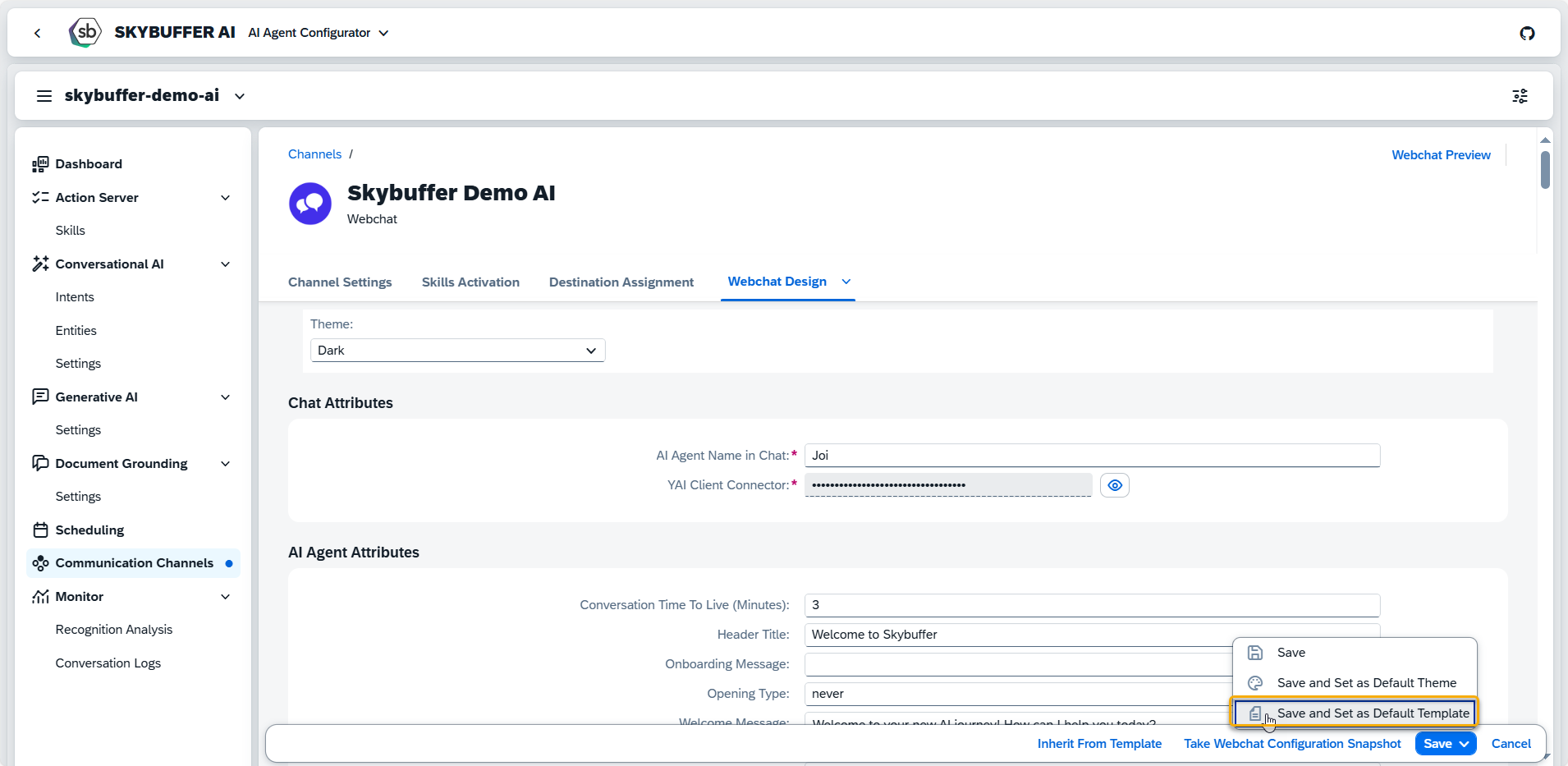1568x766 pixels.
Task: Click the Save floppy disk icon
Action: [1255, 653]
